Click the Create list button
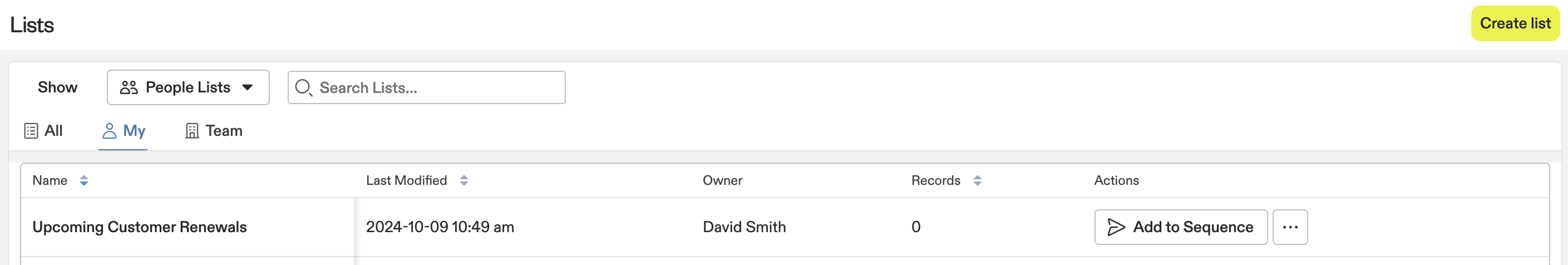This screenshot has width=1568, height=265. [1515, 24]
